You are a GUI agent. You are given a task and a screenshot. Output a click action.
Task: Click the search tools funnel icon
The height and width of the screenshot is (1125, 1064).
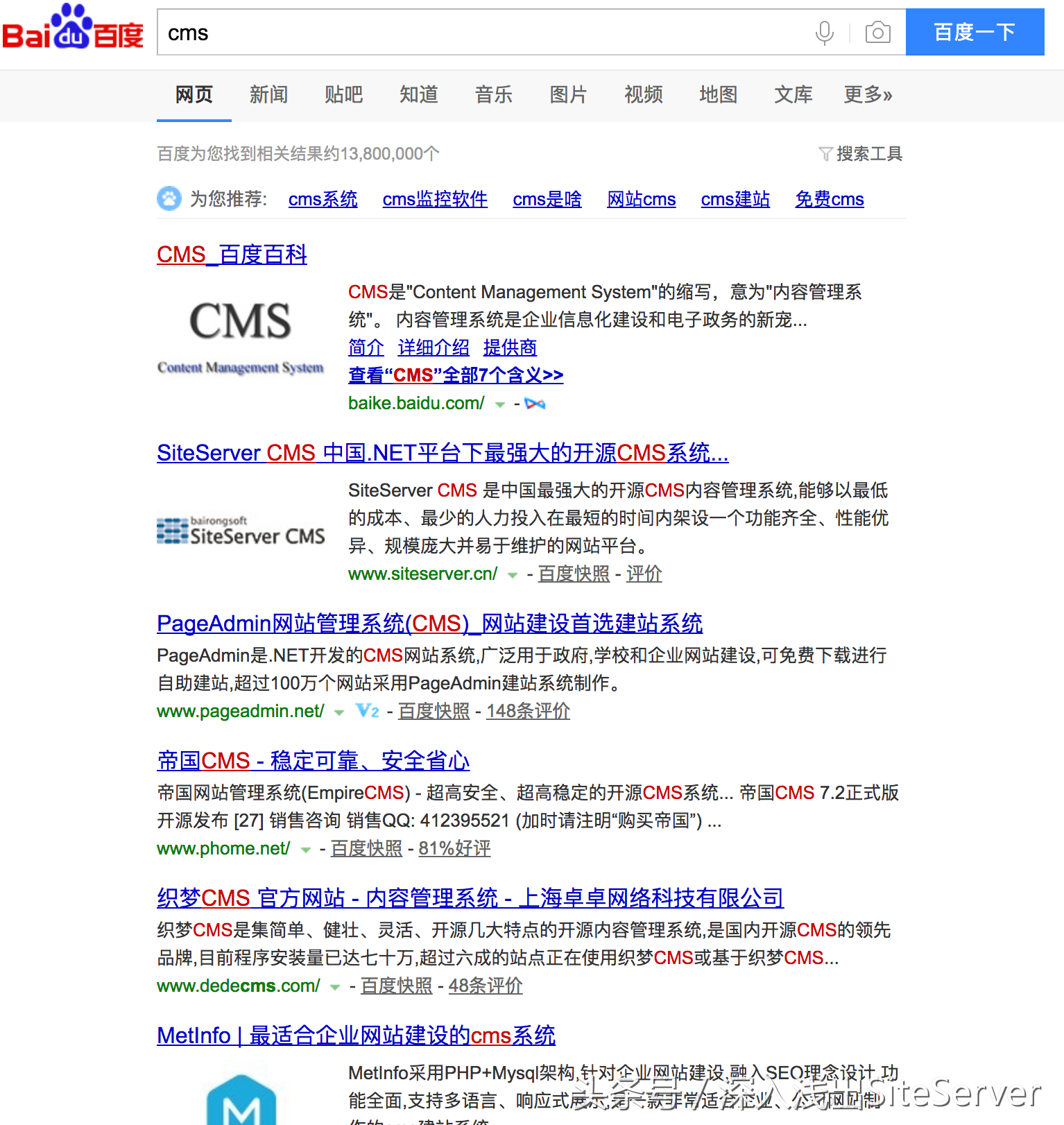[x=825, y=154]
